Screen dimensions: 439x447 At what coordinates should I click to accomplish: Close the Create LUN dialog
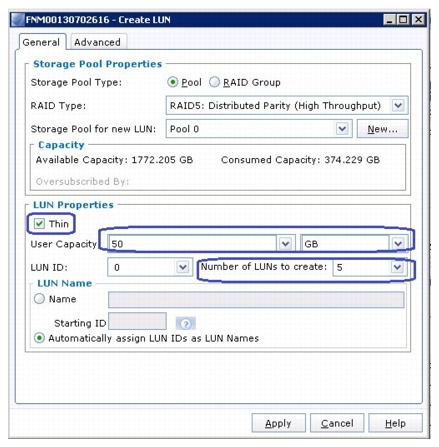click(x=418, y=20)
